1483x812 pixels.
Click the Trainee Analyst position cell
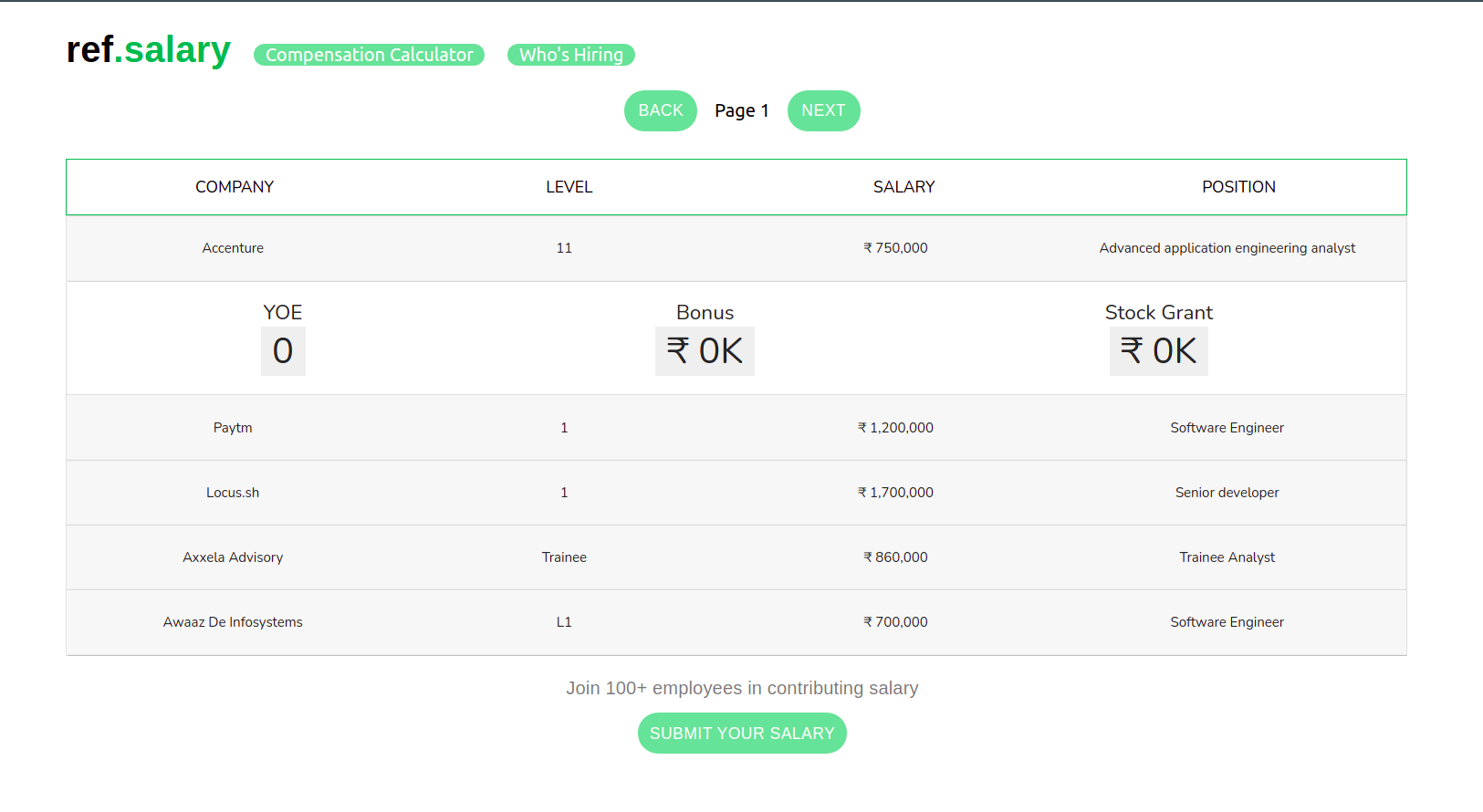1227,557
